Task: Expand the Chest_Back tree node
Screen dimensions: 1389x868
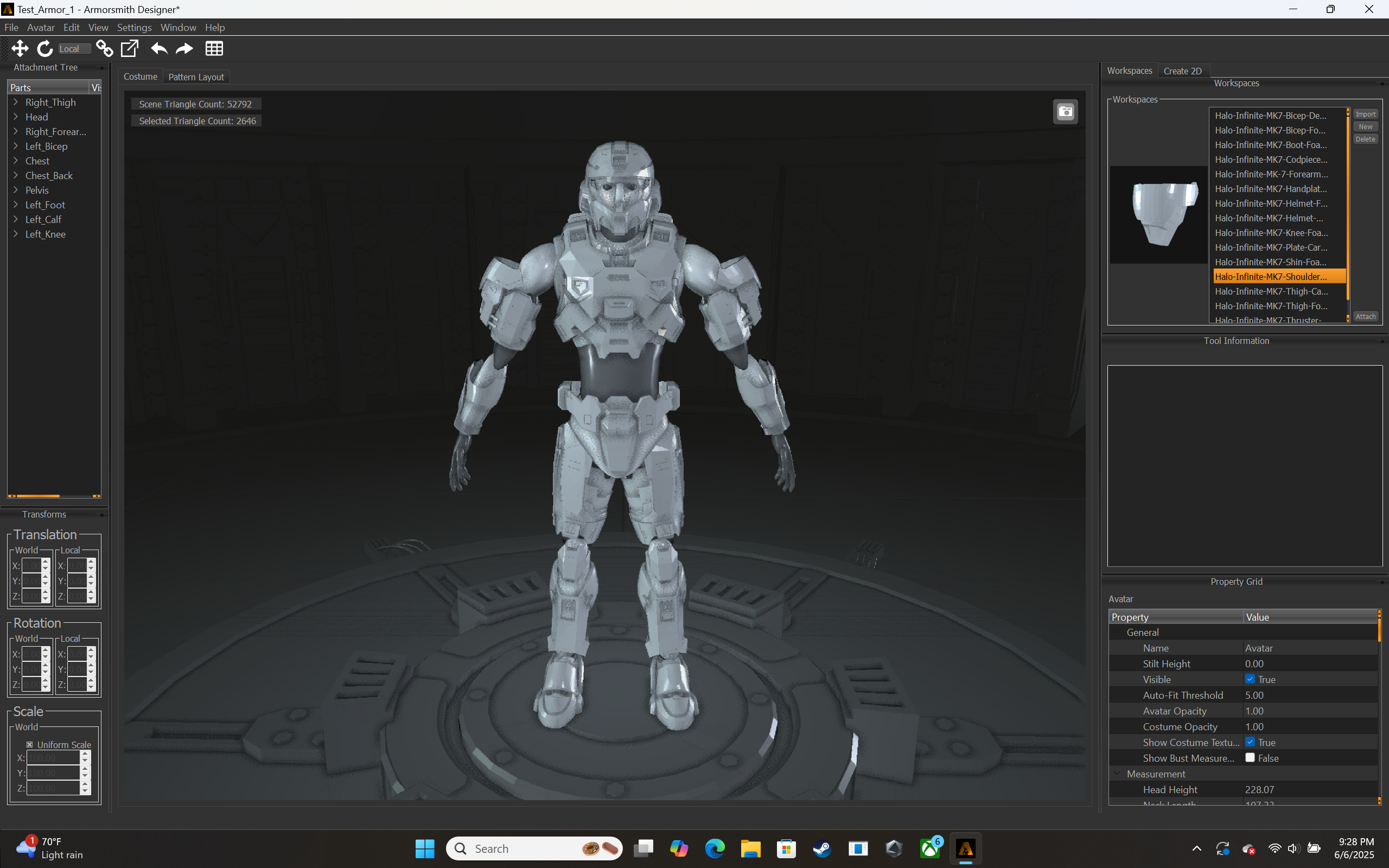Action: (16, 175)
